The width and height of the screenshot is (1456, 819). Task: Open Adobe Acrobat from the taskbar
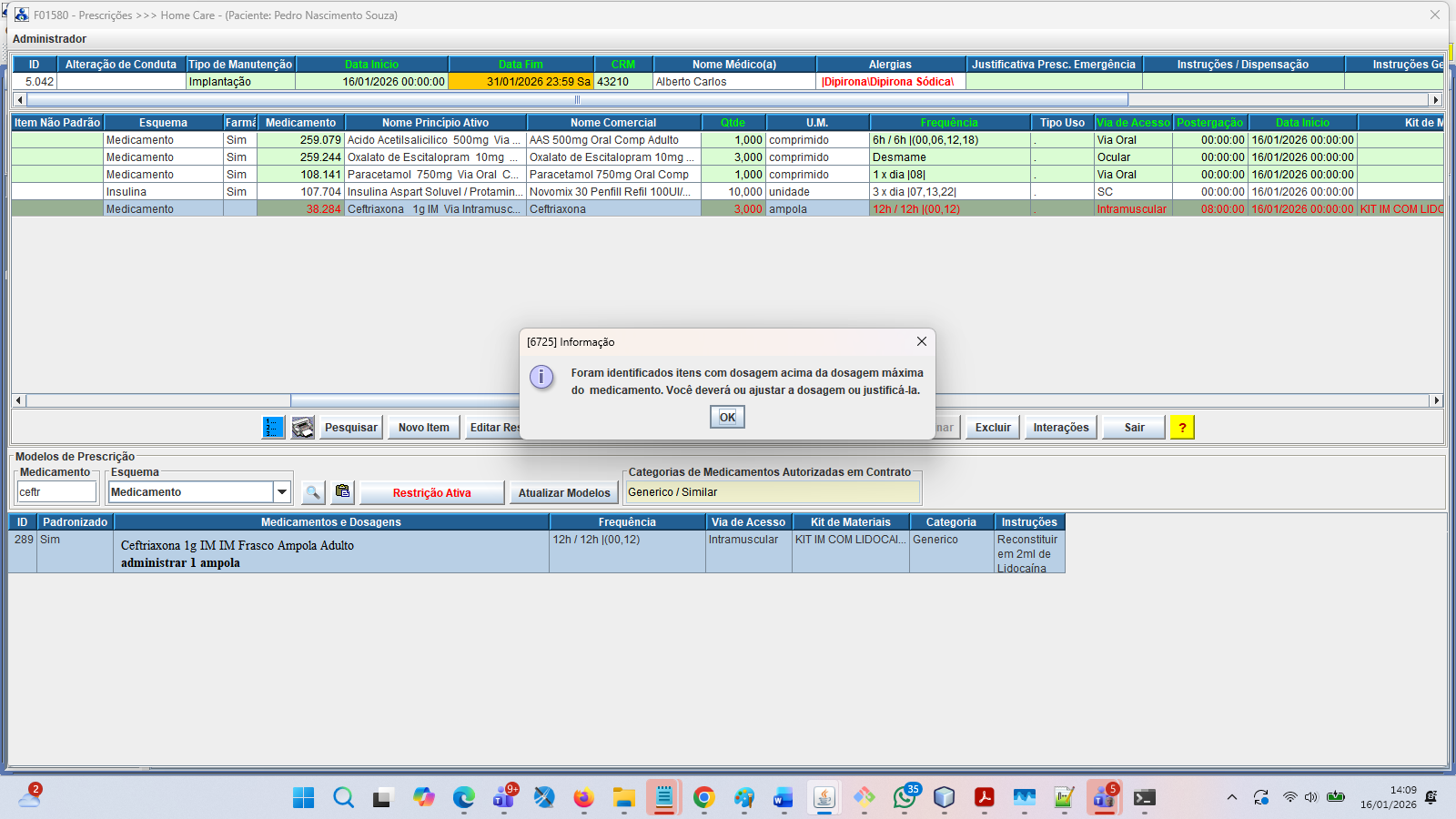point(984,798)
